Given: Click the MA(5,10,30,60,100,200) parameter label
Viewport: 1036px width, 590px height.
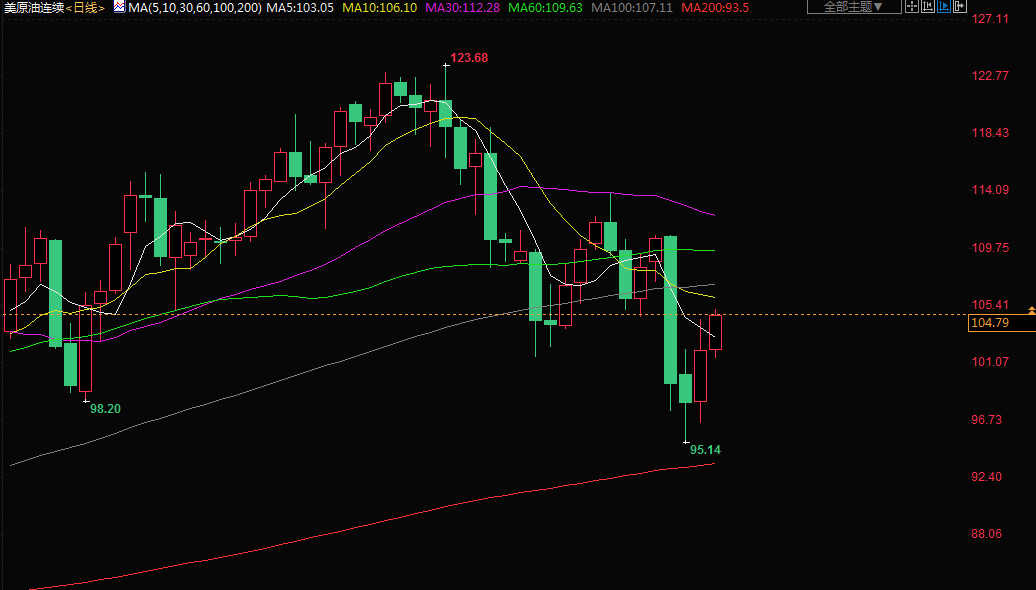Looking at the screenshot, I should [196, 8].
